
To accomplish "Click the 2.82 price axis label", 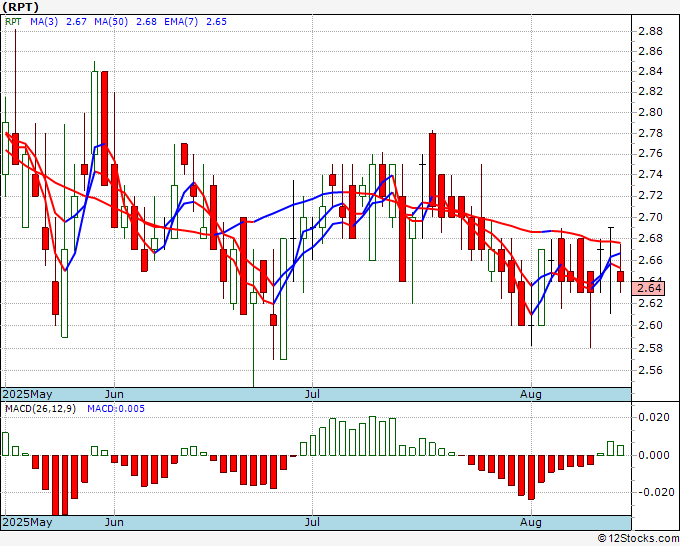I will [651, 92].
